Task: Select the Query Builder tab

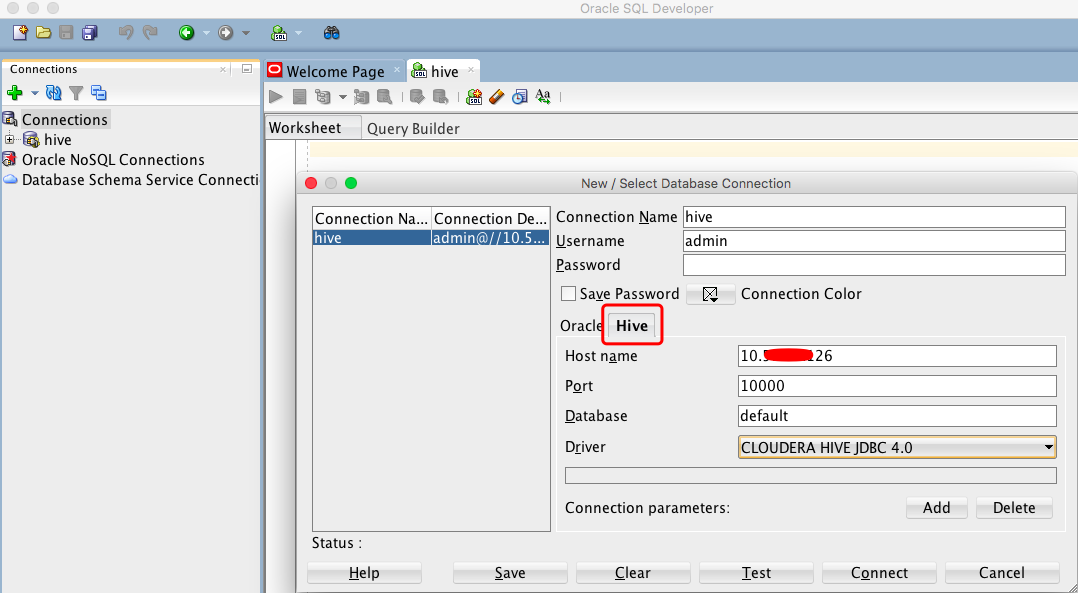Action: [x=413, y=128]
